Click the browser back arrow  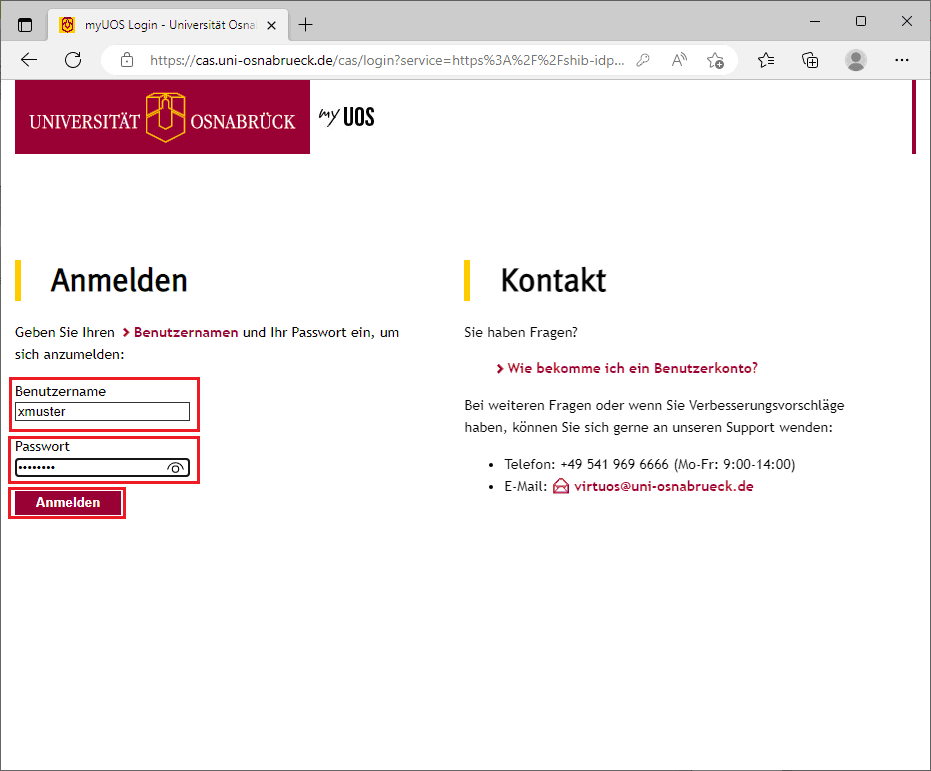pos(28,60)
